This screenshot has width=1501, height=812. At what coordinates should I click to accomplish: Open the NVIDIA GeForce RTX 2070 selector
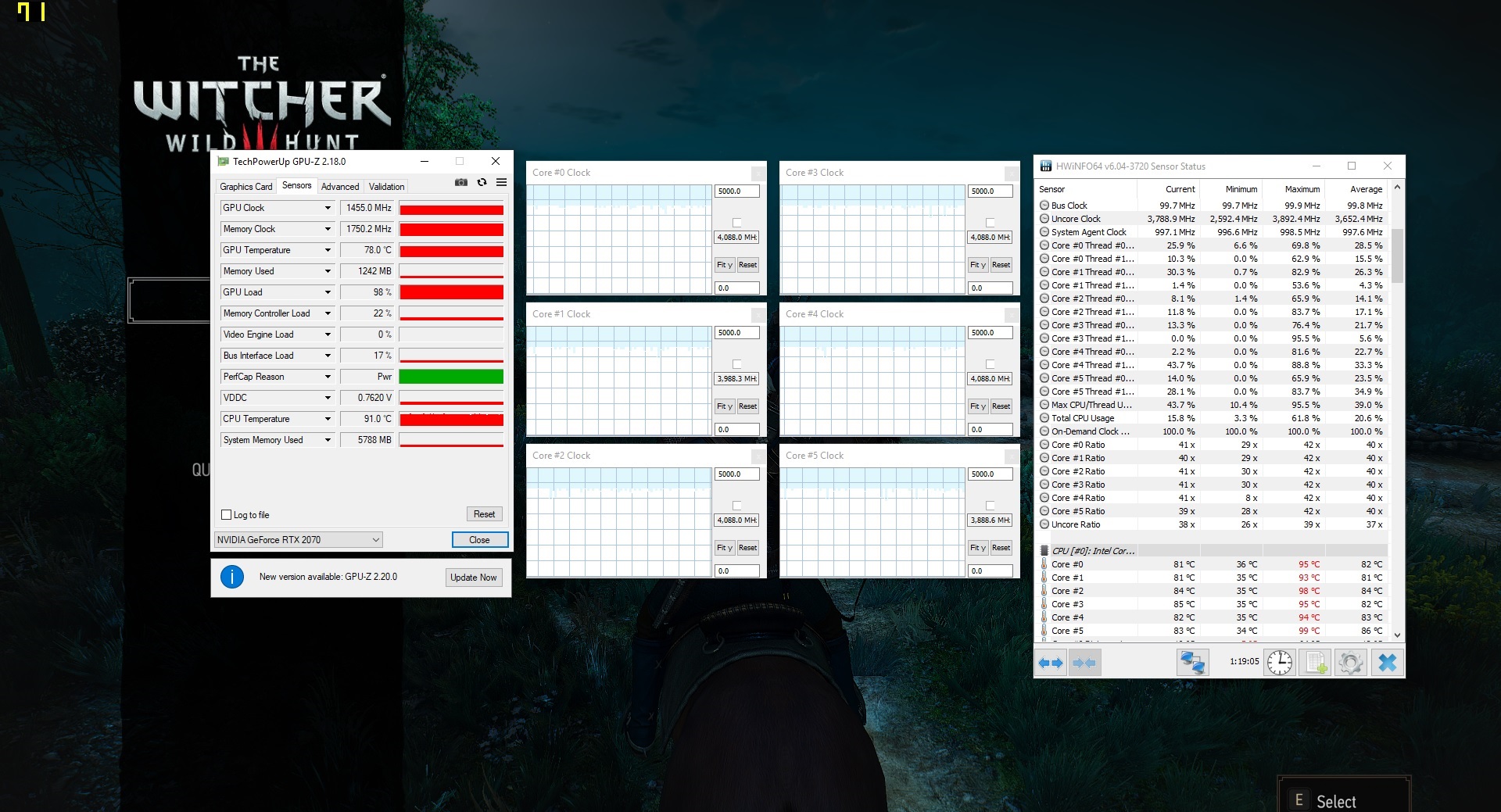[298, 540]
